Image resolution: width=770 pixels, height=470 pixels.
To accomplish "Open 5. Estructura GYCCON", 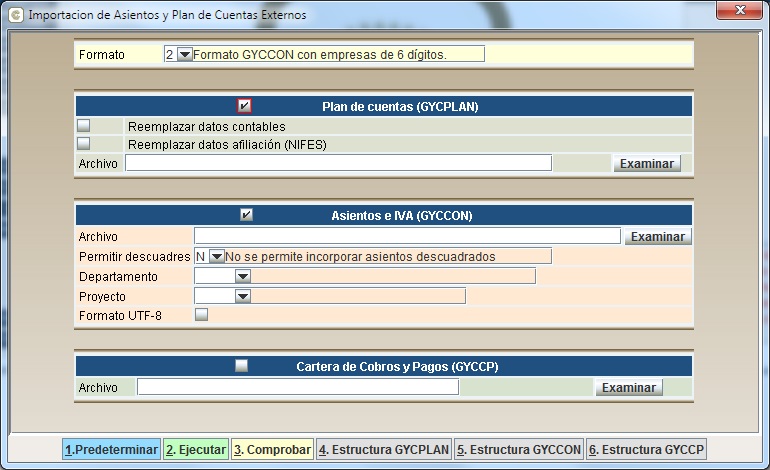I will click(519, 449).
